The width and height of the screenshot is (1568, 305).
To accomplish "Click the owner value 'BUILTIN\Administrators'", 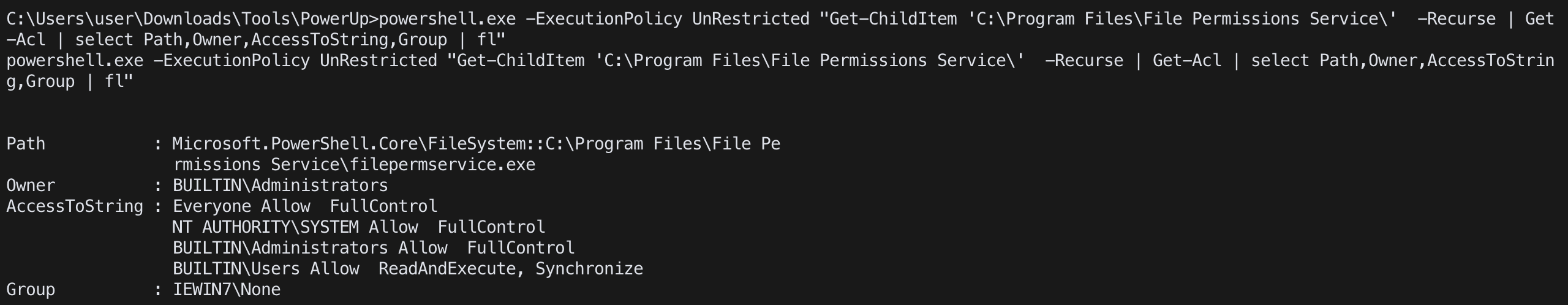I will (281, 186).
